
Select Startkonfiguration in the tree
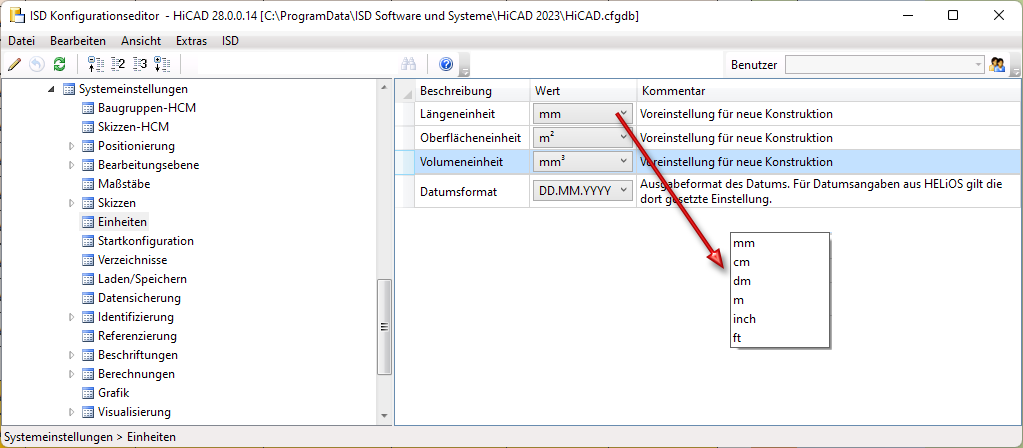click(x=145, y=241)
